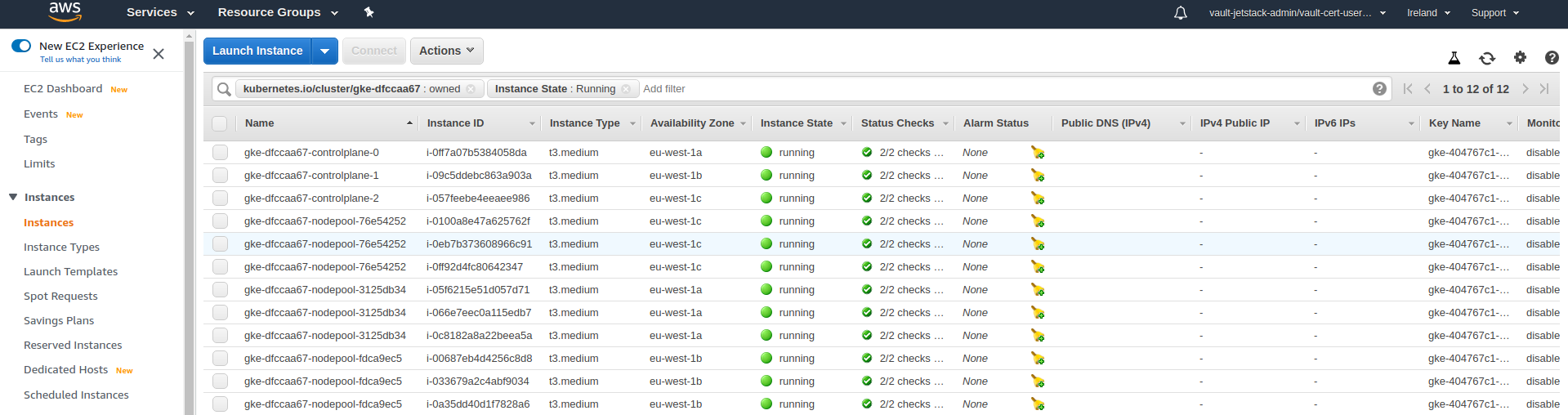
Task: Refresh the instance list
Action: (x=1487, y=58)
